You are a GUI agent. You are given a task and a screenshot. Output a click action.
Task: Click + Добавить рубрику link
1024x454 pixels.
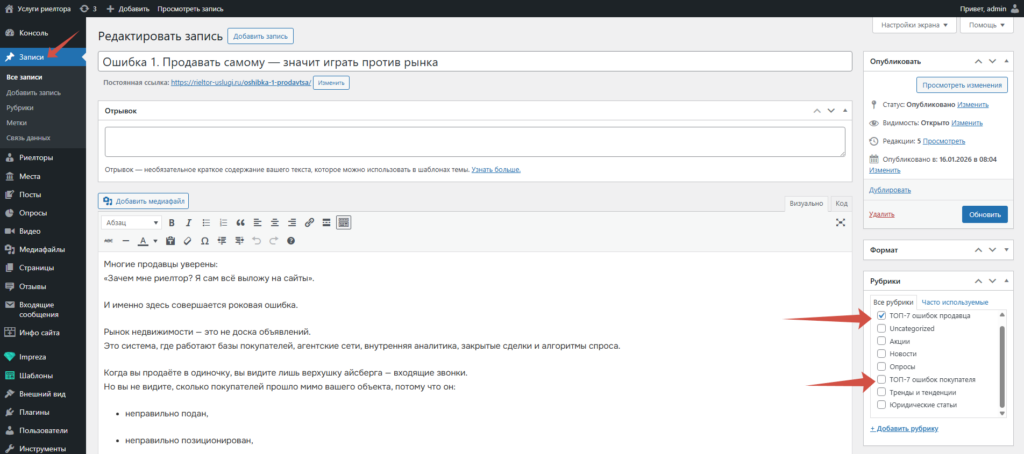[x=904, y=429]
